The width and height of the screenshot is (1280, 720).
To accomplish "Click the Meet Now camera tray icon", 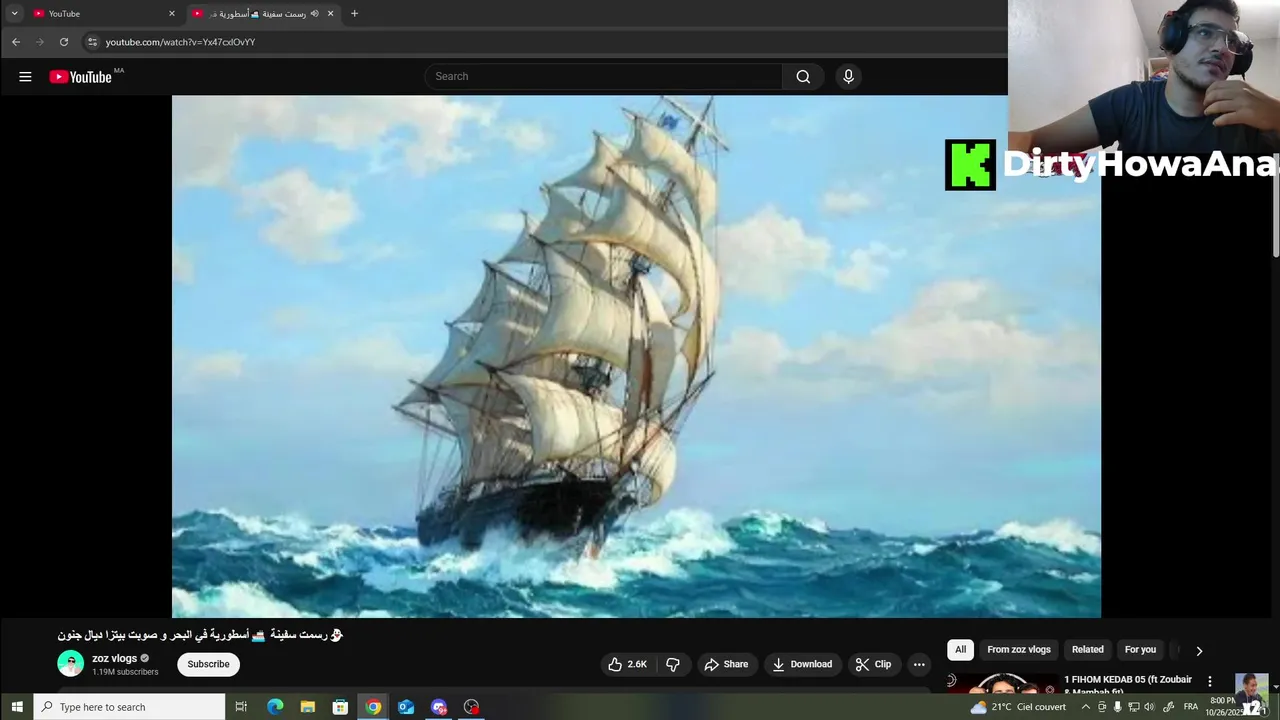I will click(x=1102, y=707).
